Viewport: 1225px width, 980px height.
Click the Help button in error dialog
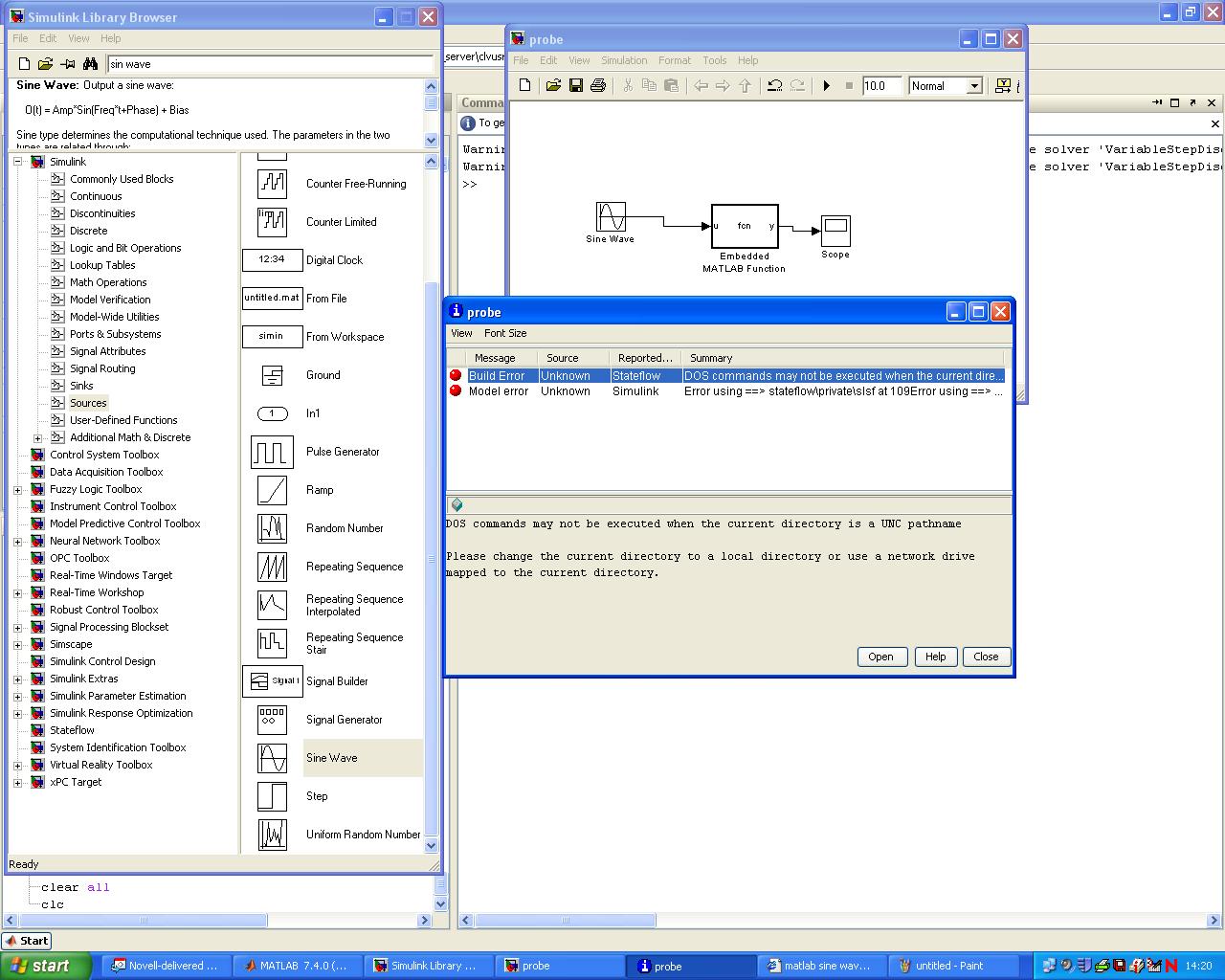935,657
